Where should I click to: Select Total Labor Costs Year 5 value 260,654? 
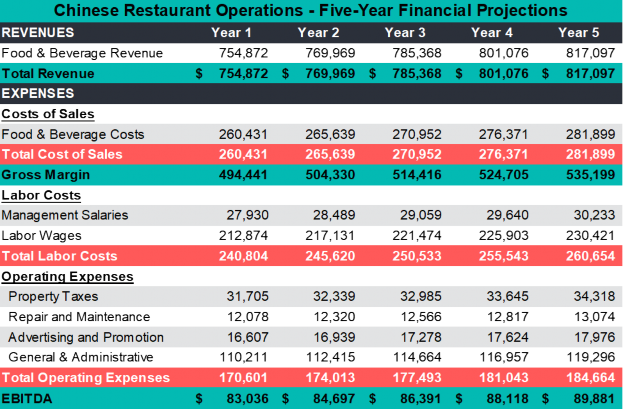pos(586,255)
